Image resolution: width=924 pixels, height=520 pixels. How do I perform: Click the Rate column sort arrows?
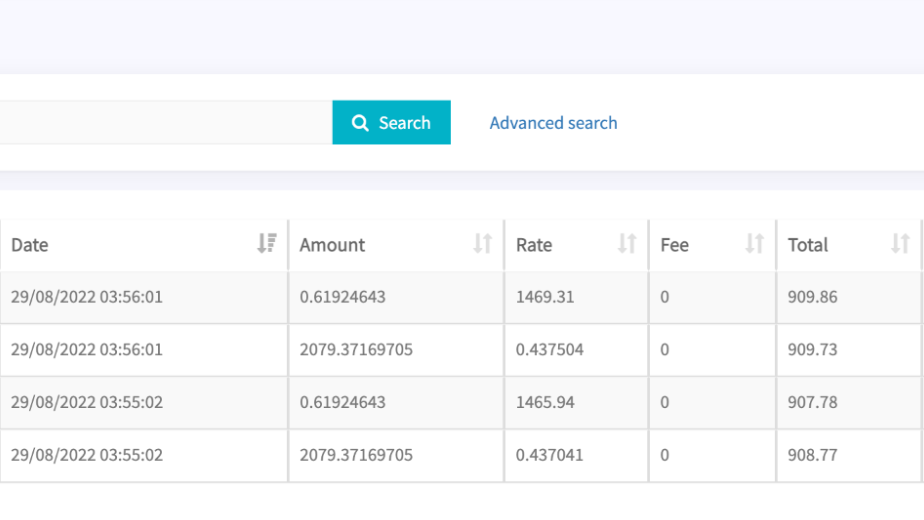627,244
